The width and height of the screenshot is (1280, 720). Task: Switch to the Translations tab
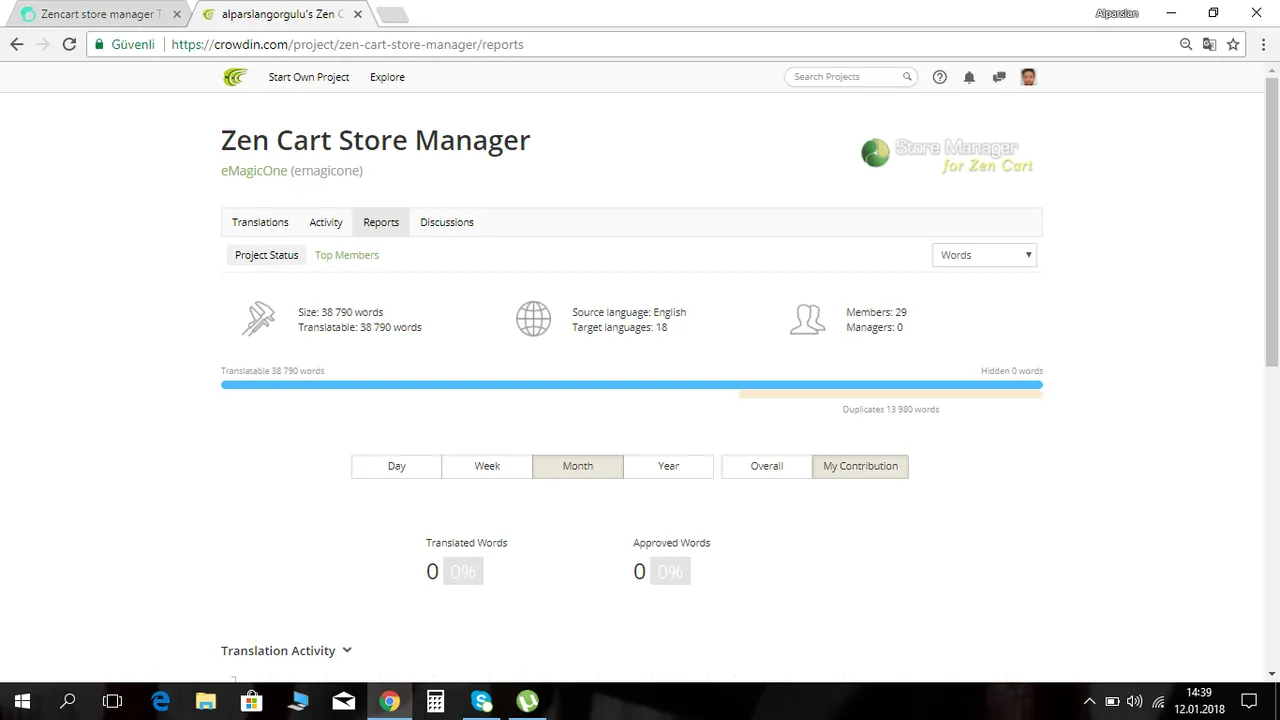tap(260, 222)
